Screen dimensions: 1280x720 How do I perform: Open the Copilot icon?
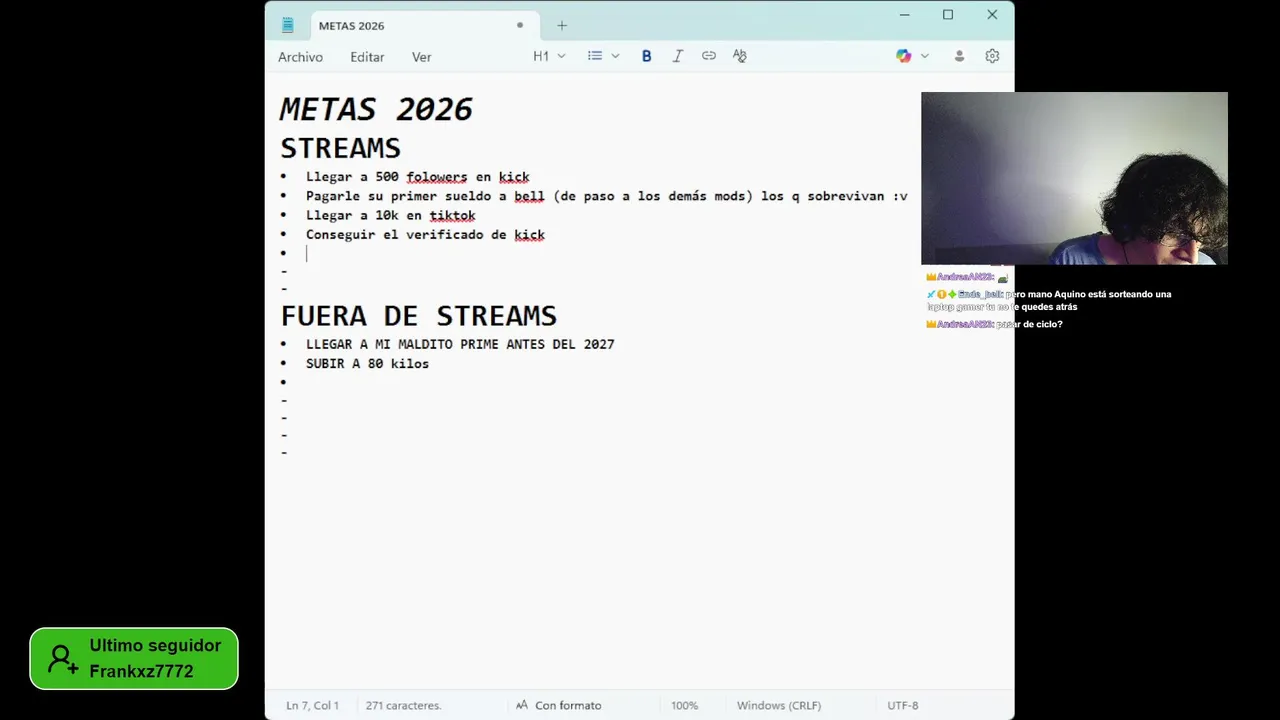pos(904,56)
